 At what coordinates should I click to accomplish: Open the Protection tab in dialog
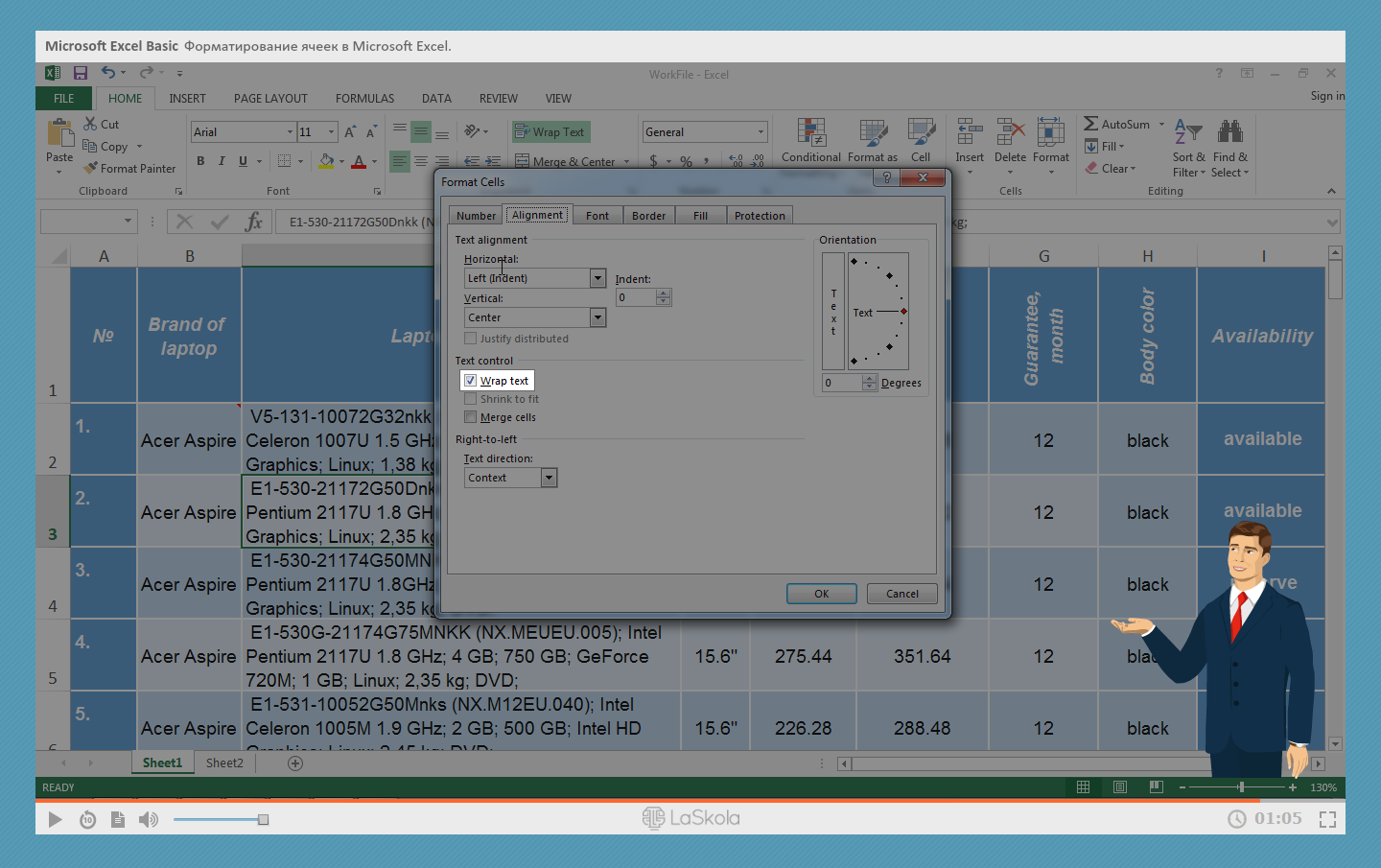759,216
